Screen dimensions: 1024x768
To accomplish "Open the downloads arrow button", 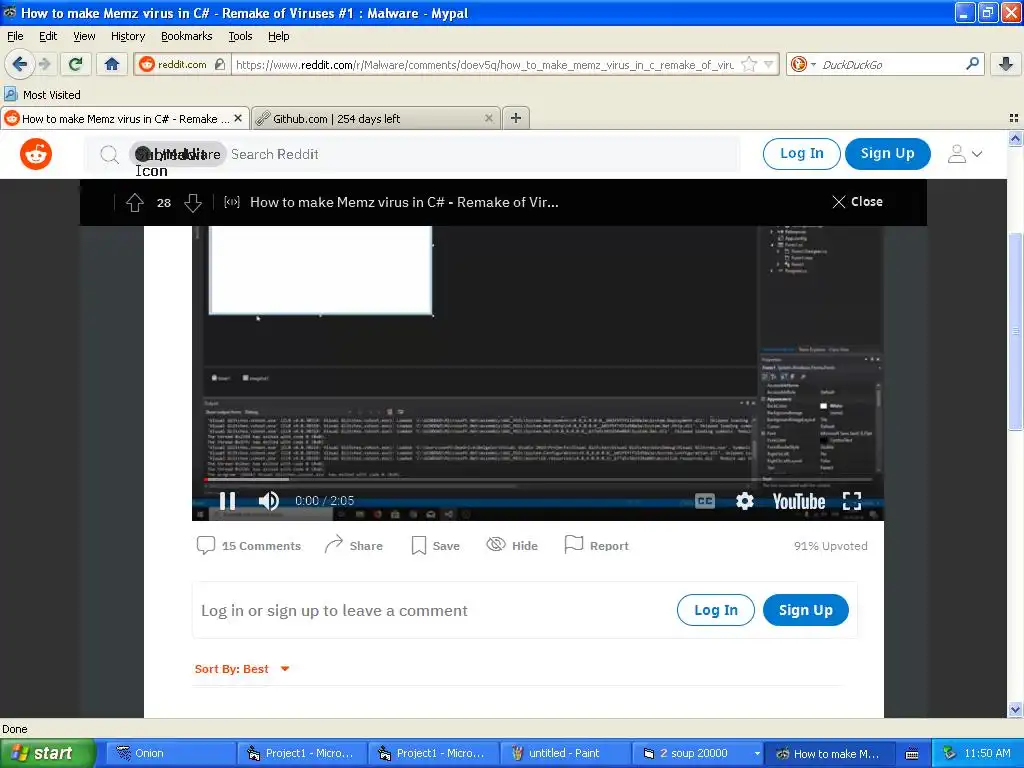I will (x=1006, y=64).
